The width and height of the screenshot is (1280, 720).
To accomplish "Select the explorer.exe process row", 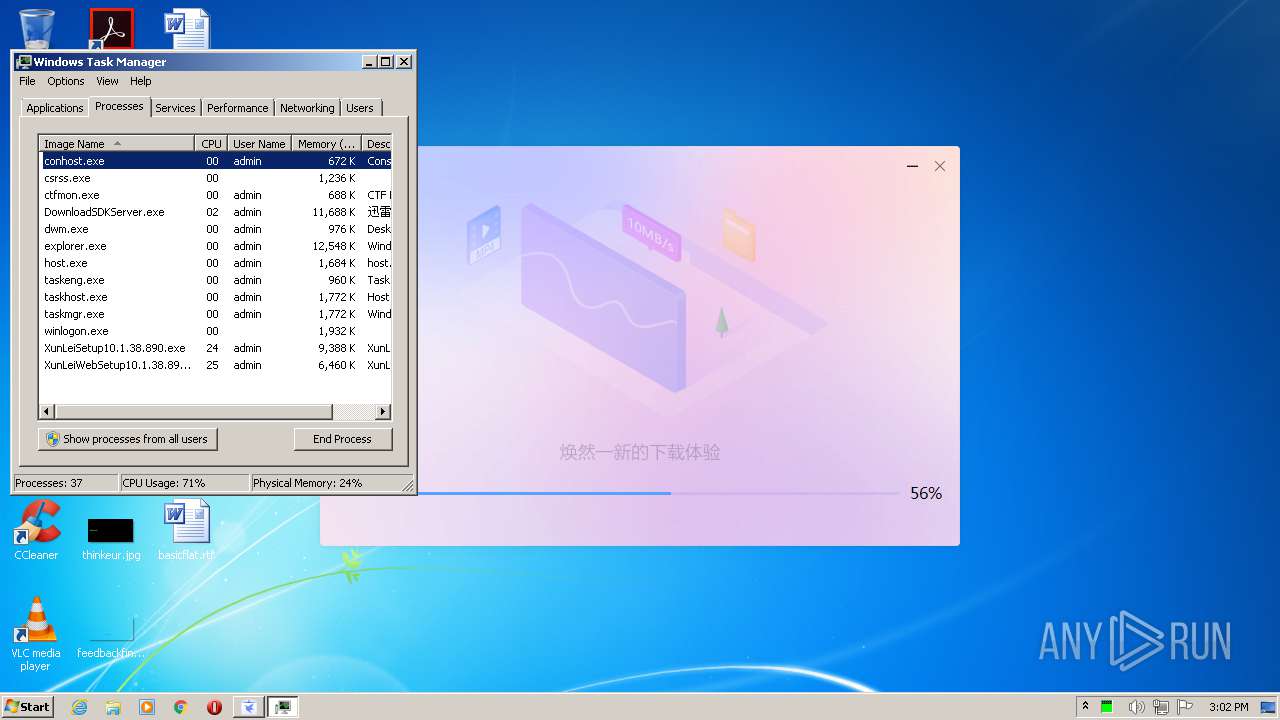I will (216, 246).
